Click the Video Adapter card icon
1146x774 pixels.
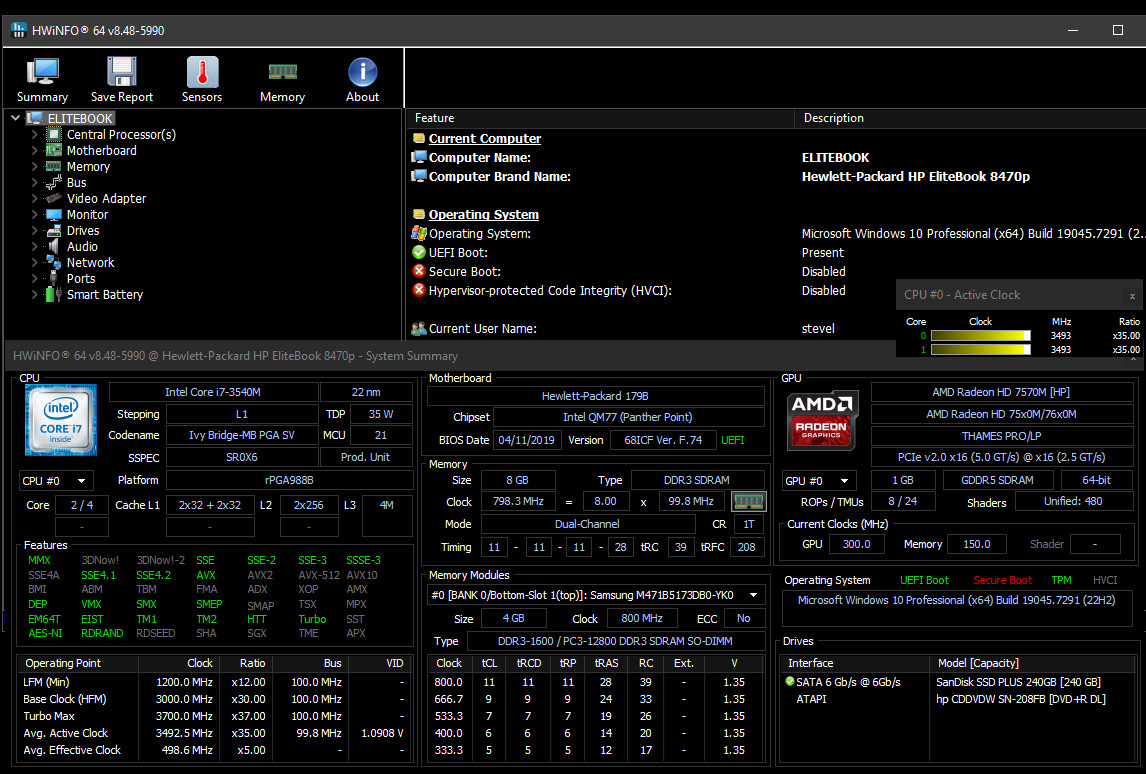click(54, 199)
